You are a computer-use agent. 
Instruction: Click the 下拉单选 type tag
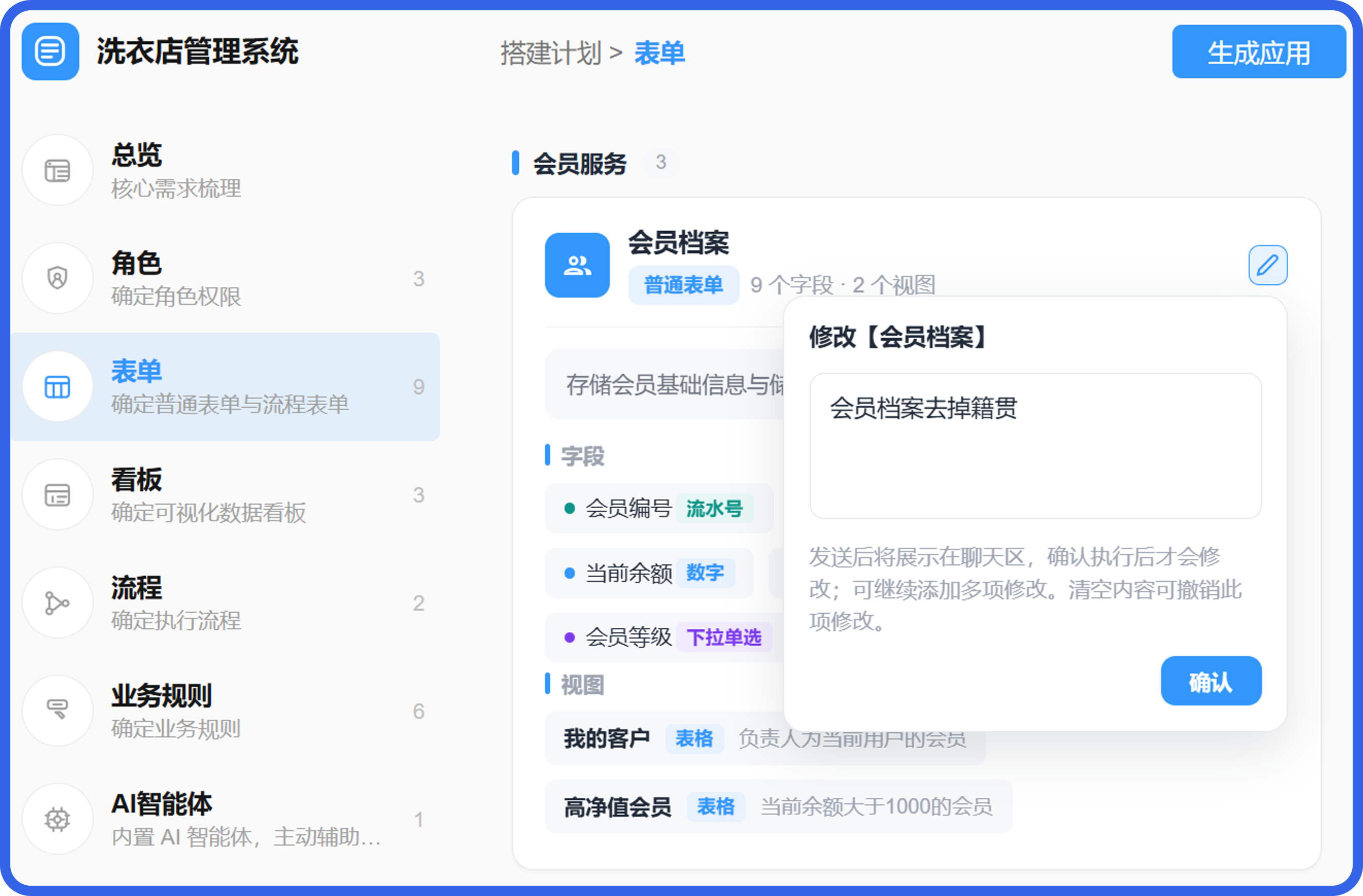point(724,637)
